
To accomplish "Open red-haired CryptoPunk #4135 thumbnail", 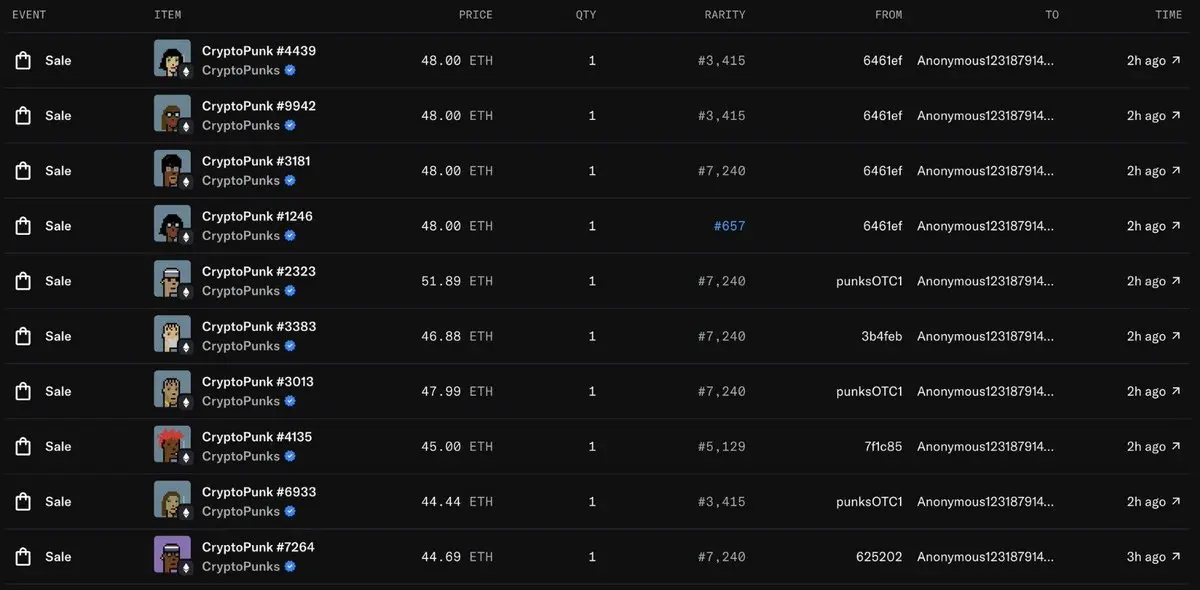I will [x=173, y=445].
